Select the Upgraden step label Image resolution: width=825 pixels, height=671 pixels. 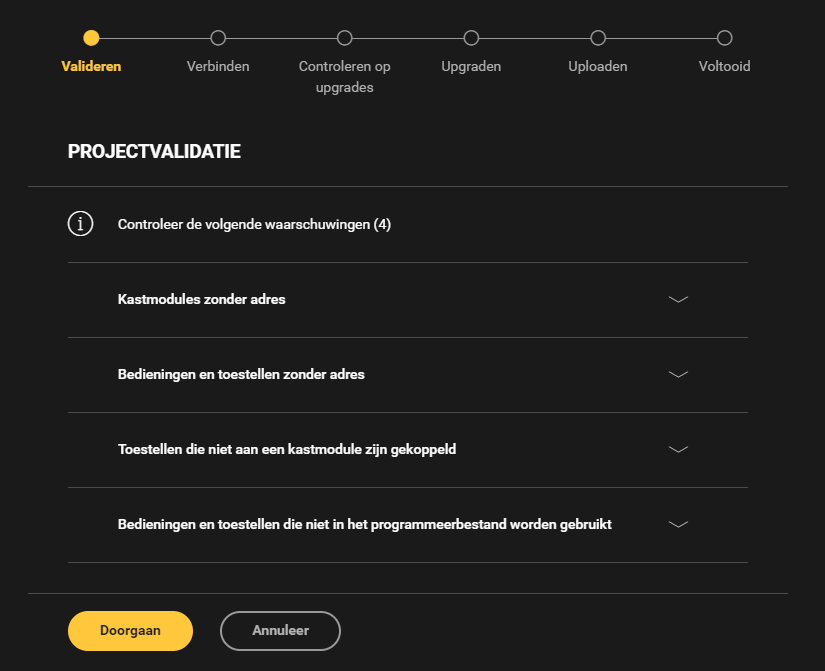tap(471, 67)
